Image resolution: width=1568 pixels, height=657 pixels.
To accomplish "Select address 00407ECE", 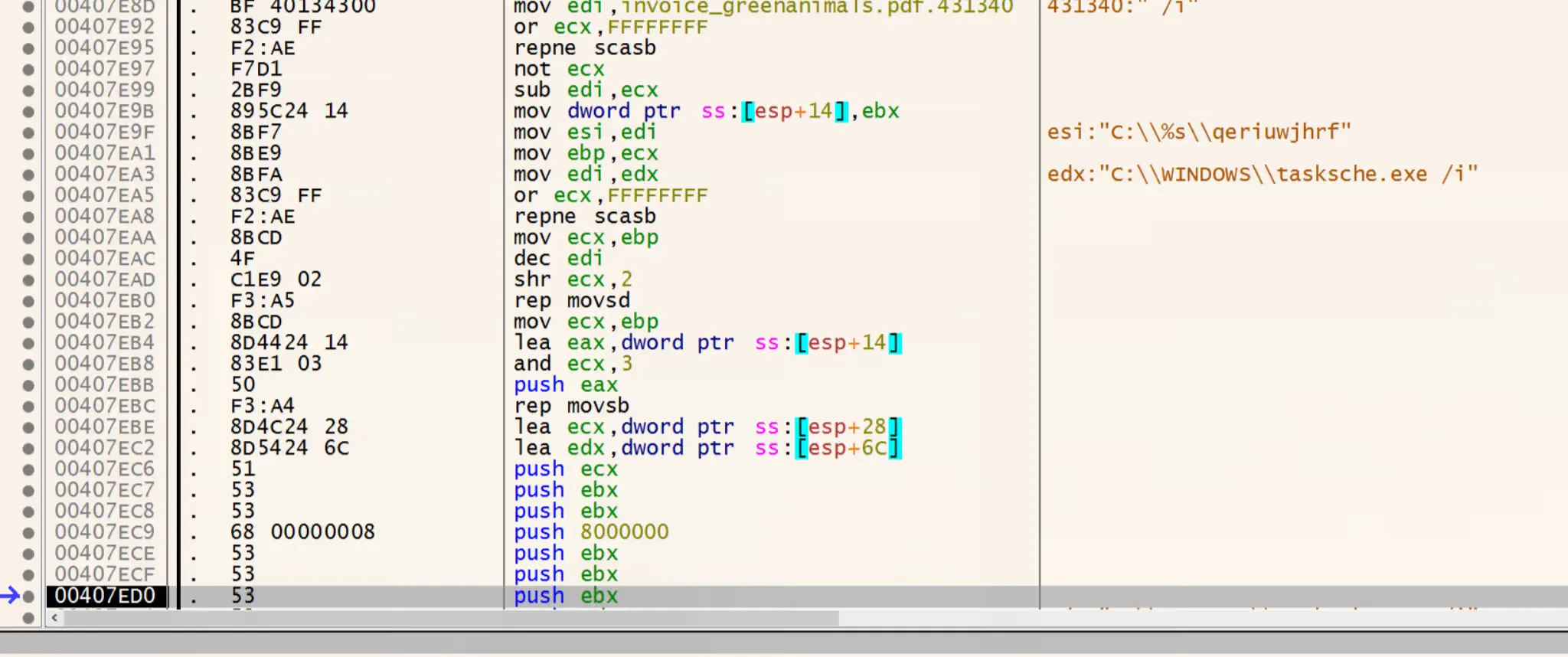I will coord(105,553).
